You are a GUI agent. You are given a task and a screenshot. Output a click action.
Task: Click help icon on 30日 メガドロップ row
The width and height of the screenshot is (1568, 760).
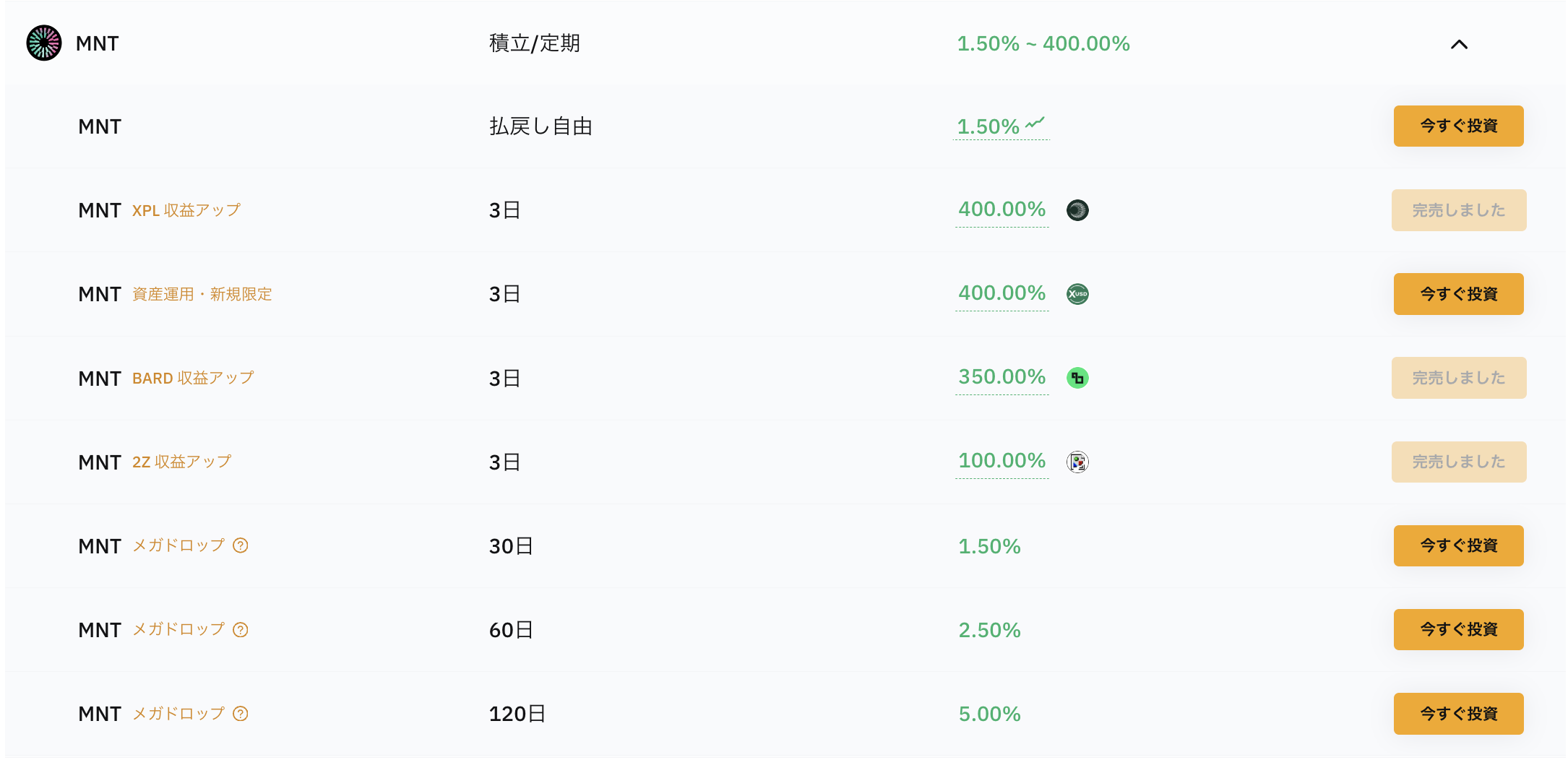click(241, 545)
